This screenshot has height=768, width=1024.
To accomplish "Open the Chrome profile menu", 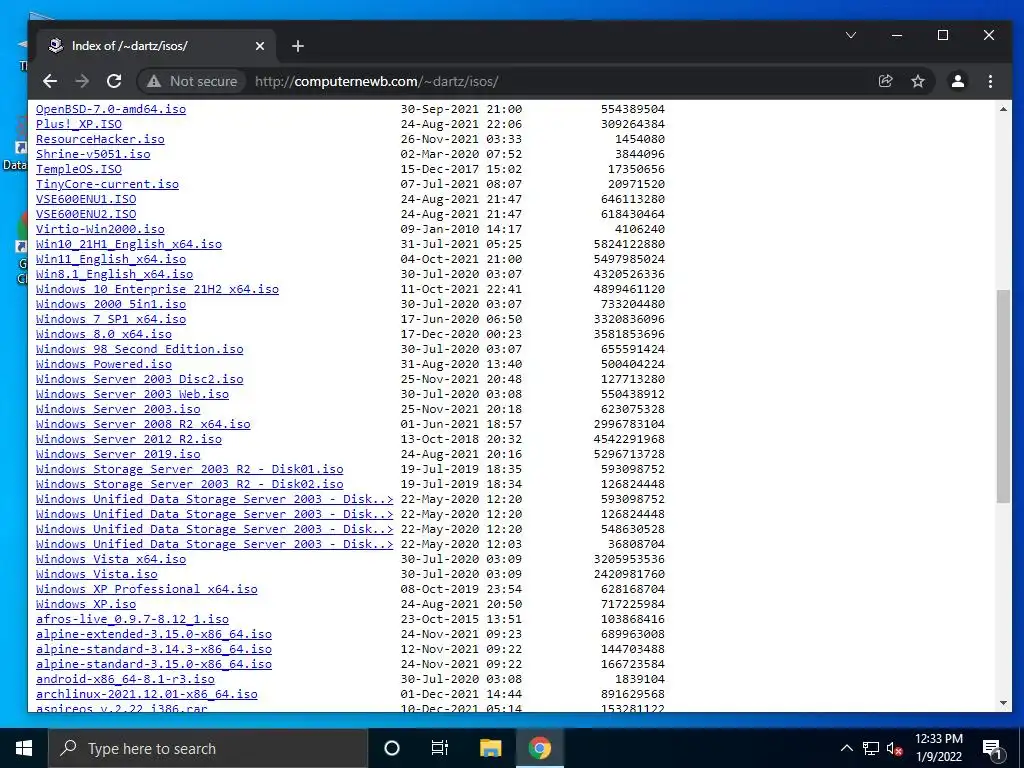I will point(958,81).
